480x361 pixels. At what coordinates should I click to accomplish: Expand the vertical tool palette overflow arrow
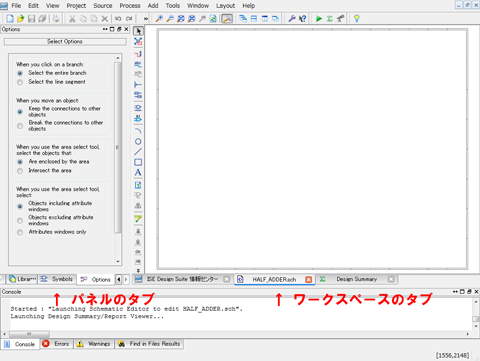click(138, 271)
